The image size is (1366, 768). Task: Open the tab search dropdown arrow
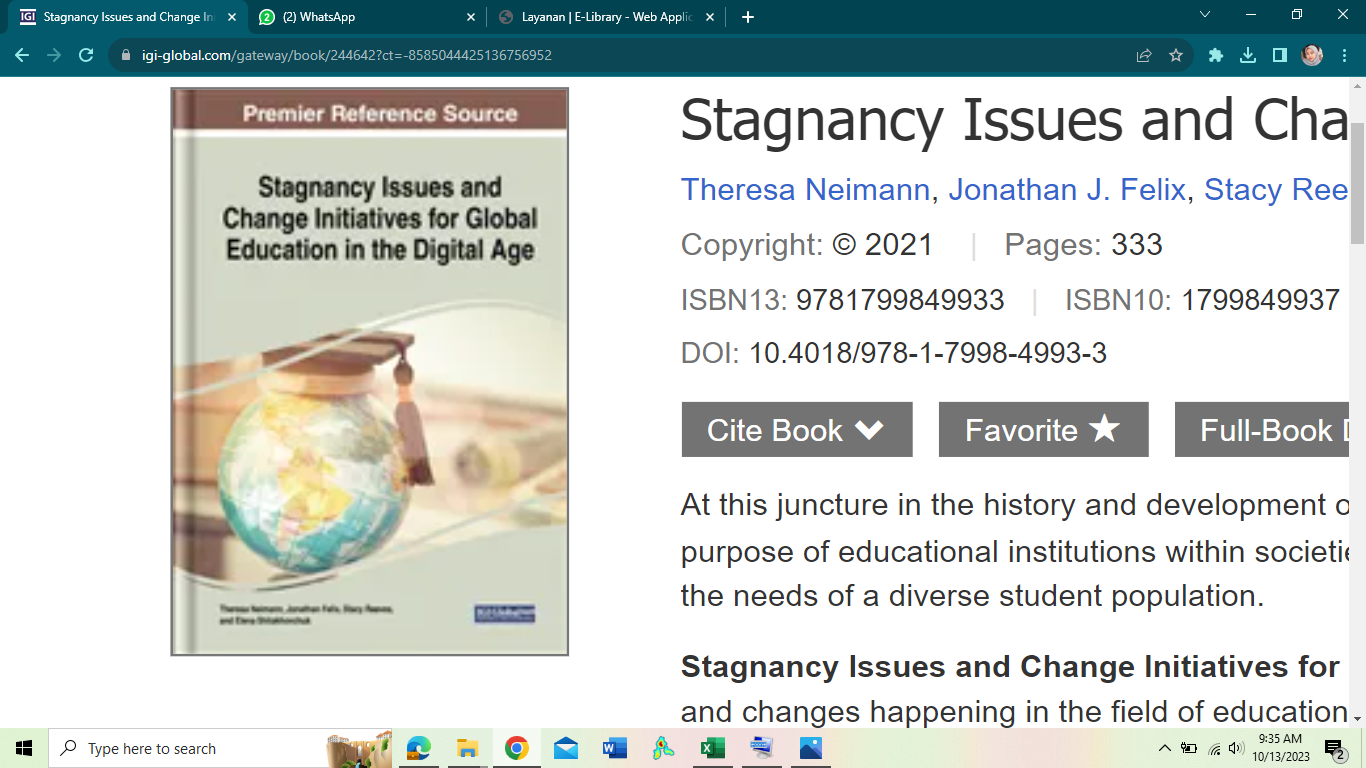click(x=1205, y=15)
